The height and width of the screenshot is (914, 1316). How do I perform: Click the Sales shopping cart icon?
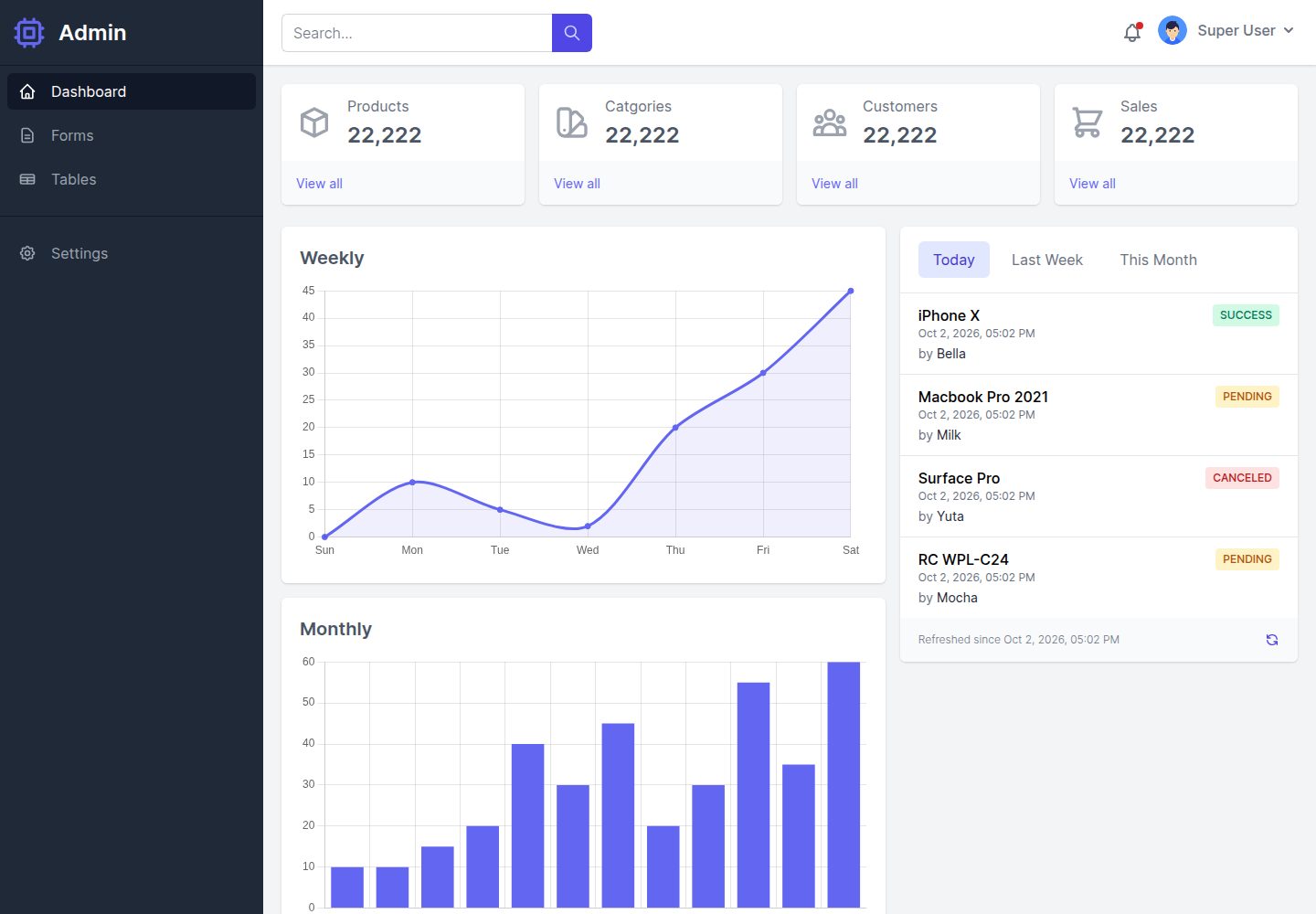[x=1088, y=122]
